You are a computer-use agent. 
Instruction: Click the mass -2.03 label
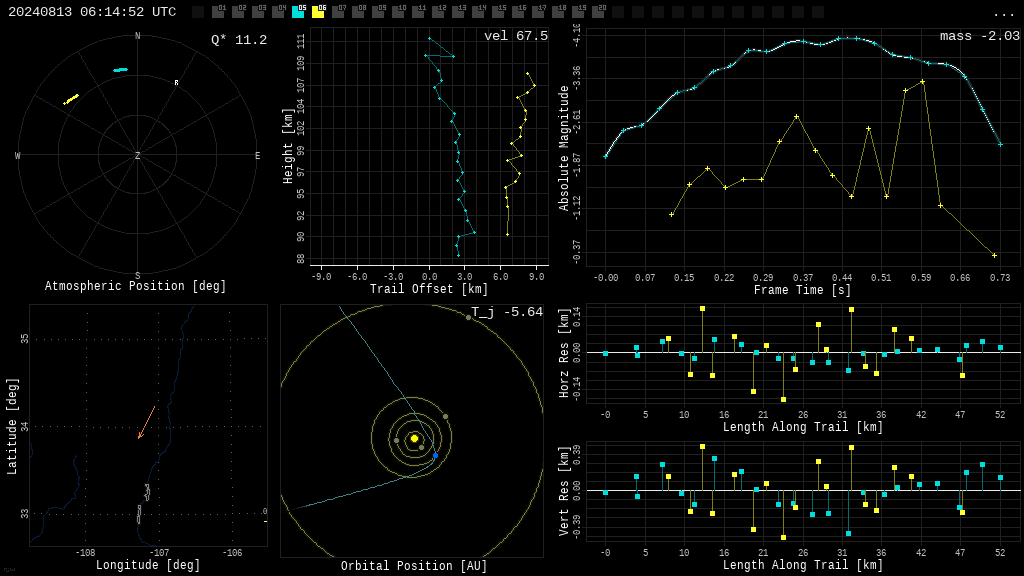coord(980,36)
